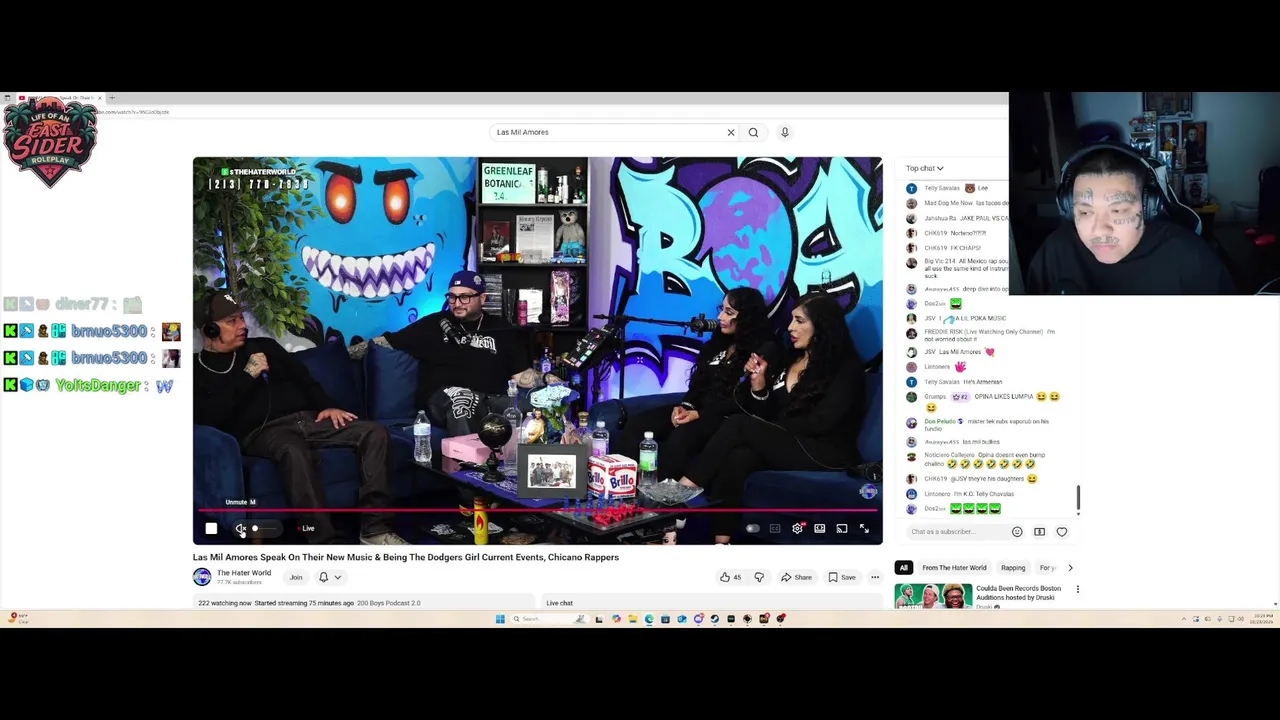This screenshot has height=720, width=1280.
Task: Unmute the video with the speaker icon
Action: click(x=240, y=528)
